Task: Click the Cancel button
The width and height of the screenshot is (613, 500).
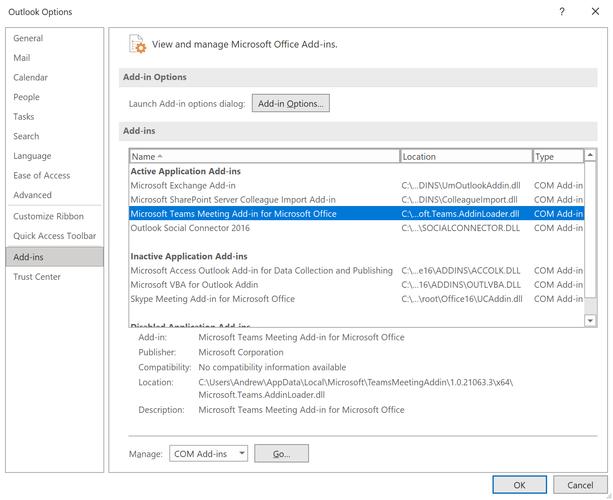Action: (579, 485)
